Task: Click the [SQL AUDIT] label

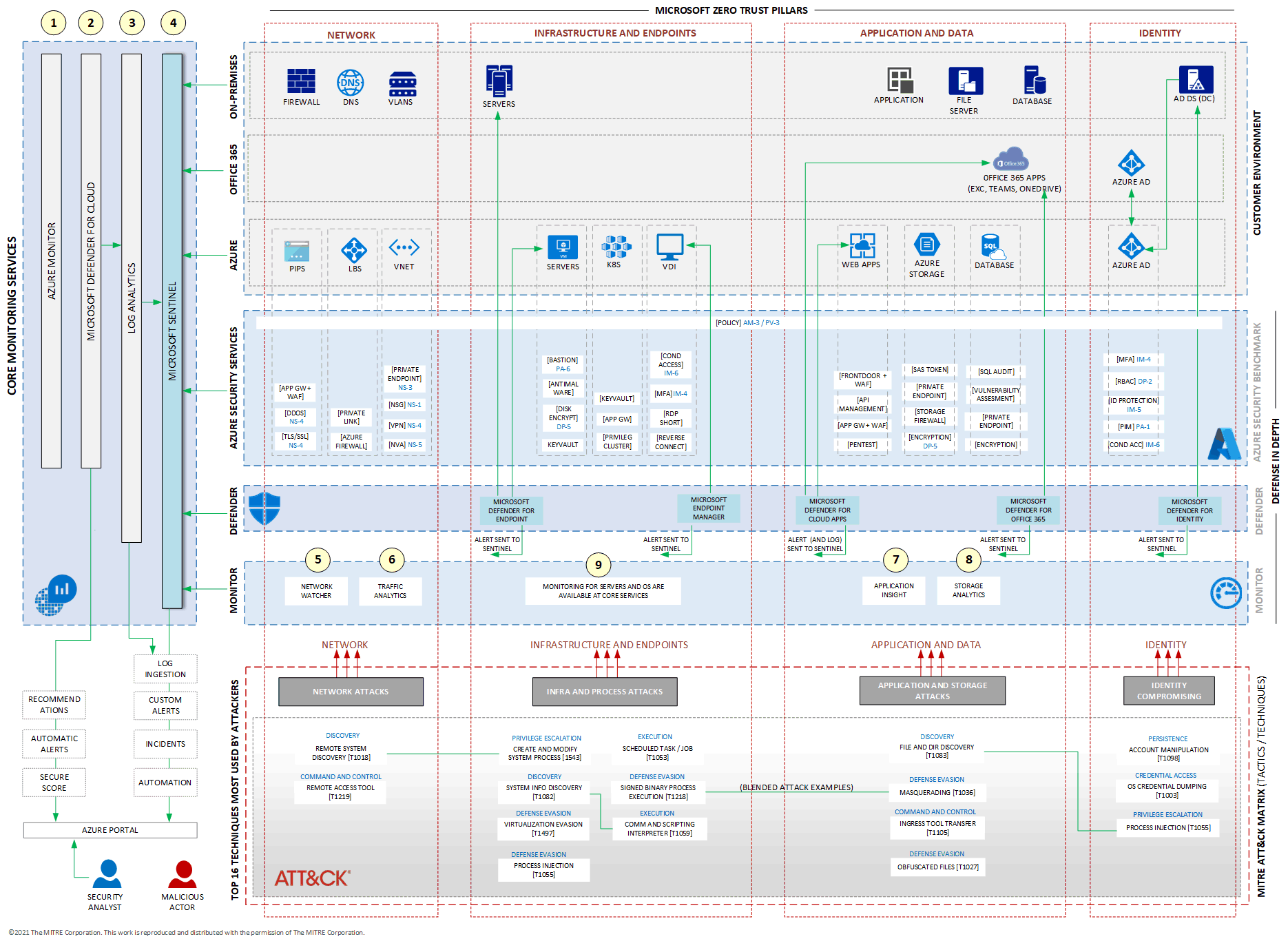Action: pyautogui.click(x=996, y=372)
